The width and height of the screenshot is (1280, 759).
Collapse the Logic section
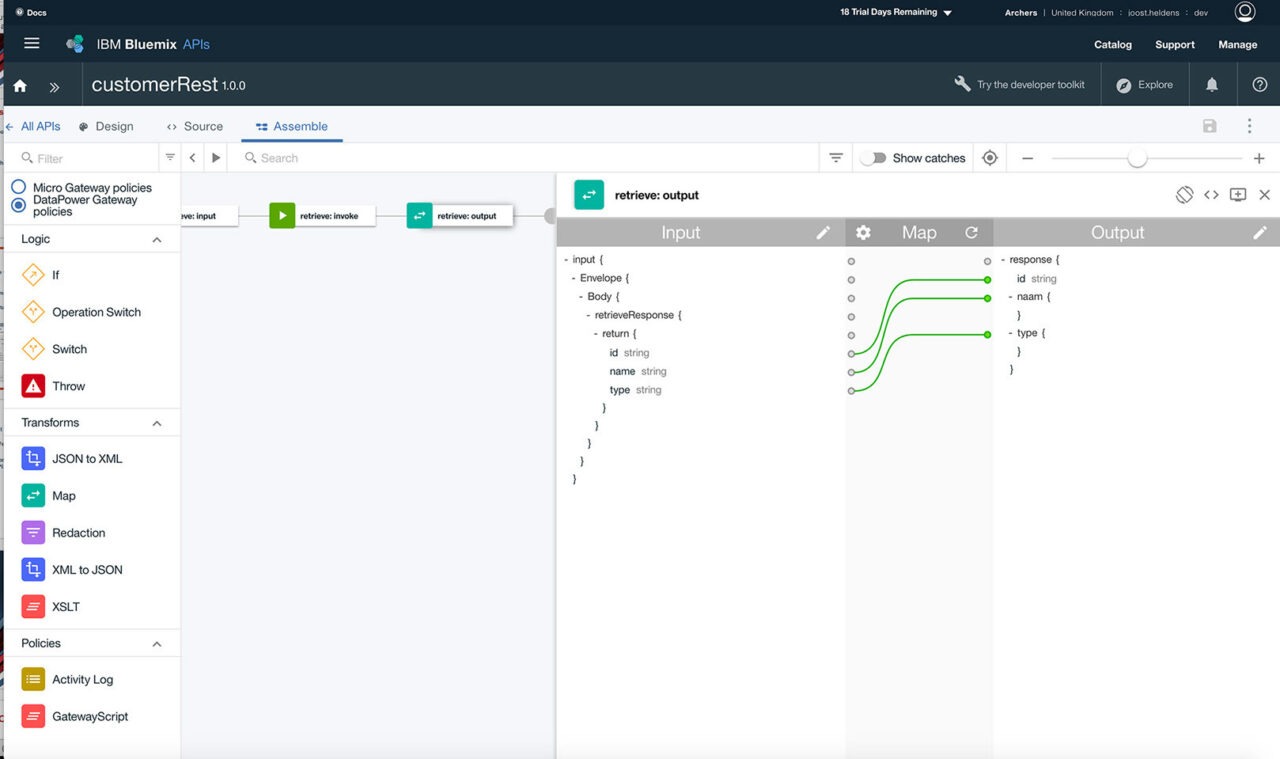pos(157,240)
